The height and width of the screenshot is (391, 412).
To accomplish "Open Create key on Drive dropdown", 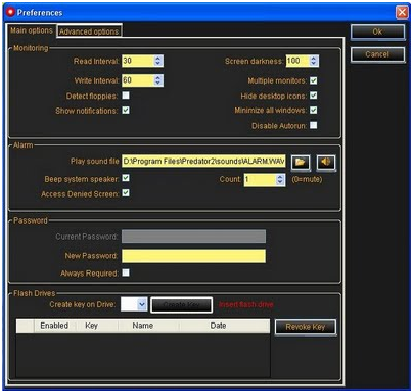I will [x=142, y=304].
